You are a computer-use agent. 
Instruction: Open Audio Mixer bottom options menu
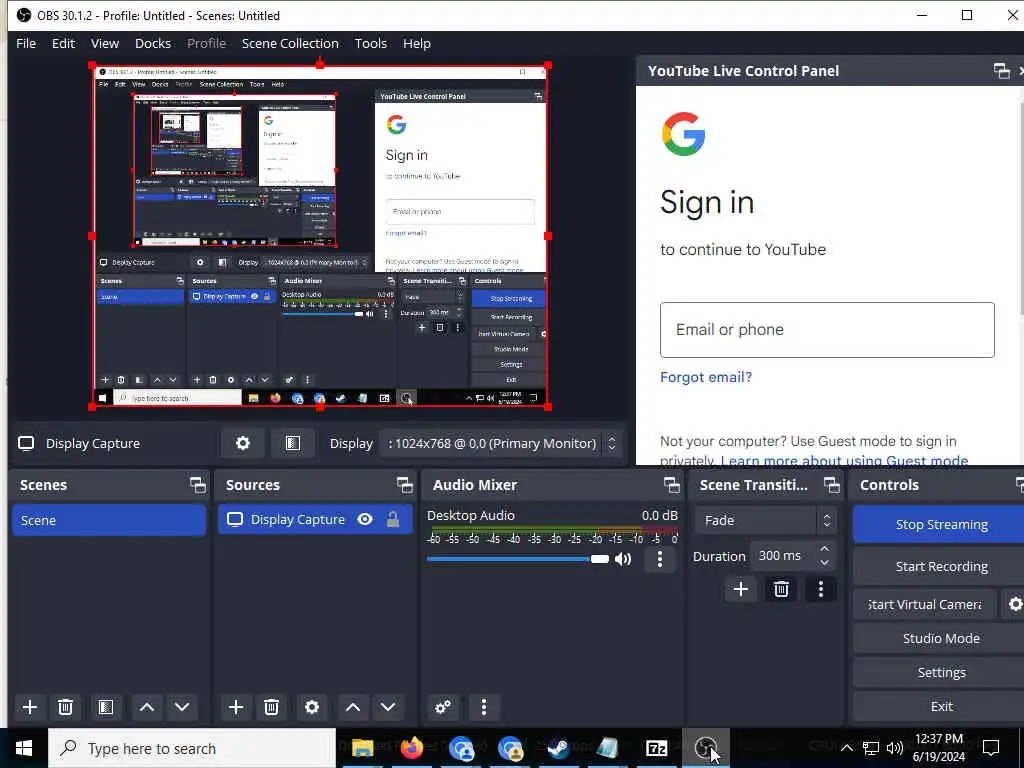click(x=484, y=707)
